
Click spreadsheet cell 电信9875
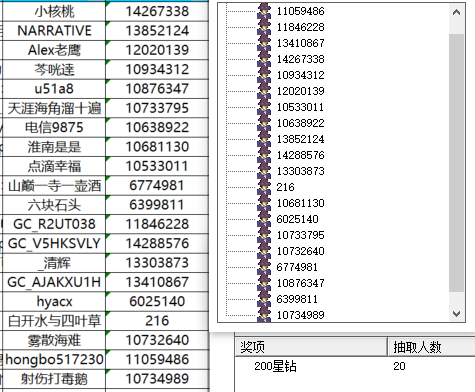click(x=54, y=127)
